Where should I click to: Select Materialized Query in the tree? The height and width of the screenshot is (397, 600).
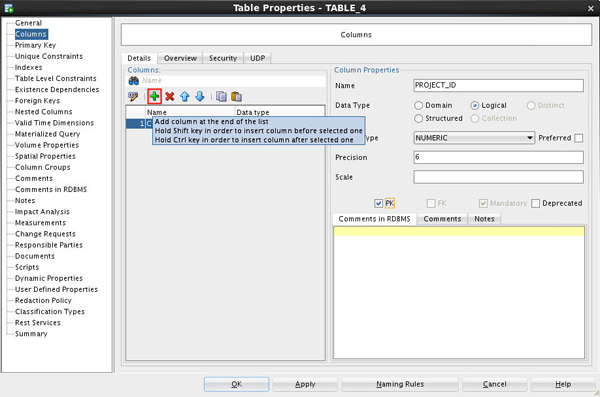pyautogui.click(x=47, y=134)
